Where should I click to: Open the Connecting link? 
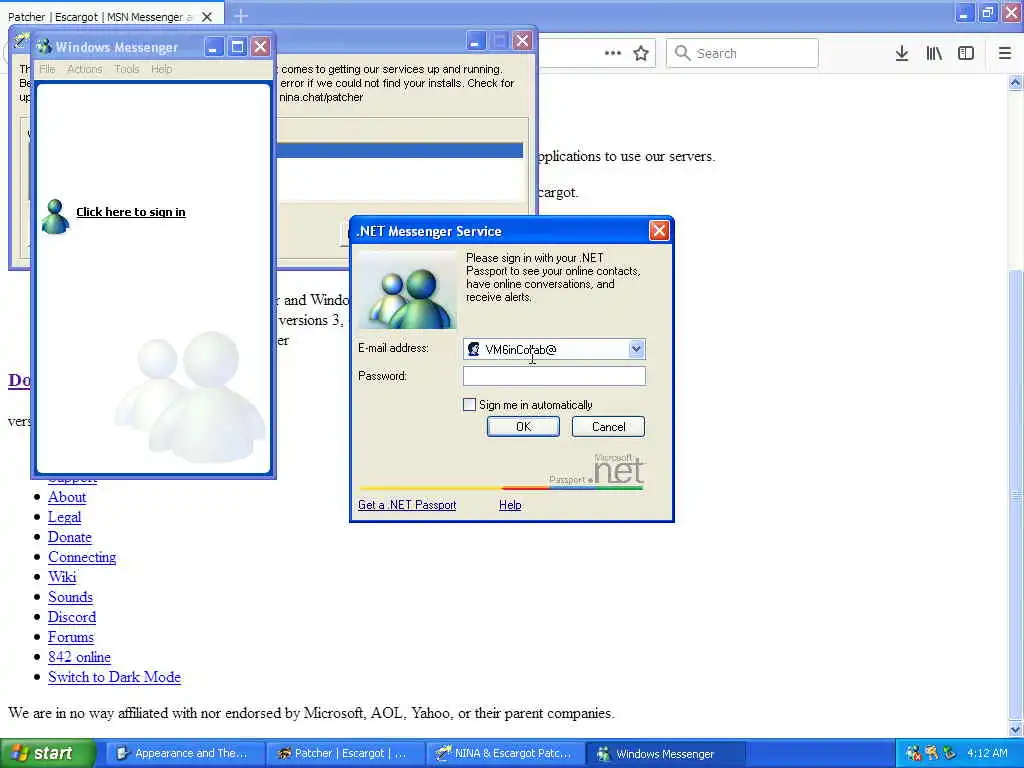click(82, 557)
